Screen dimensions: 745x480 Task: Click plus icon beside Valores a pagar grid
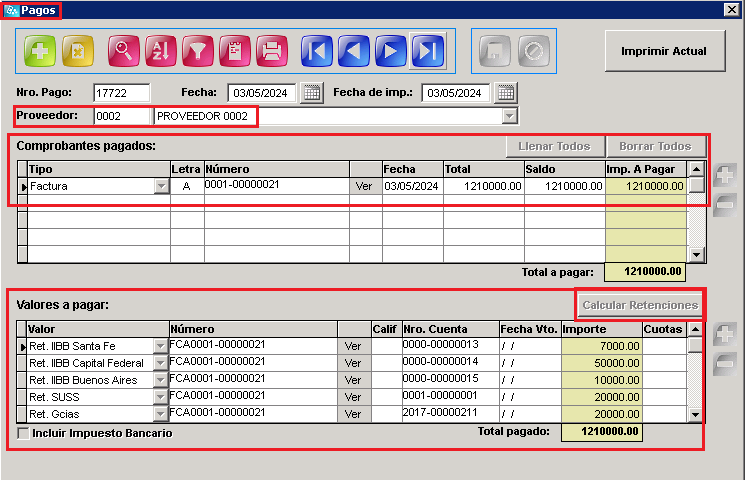click(724, 334)
